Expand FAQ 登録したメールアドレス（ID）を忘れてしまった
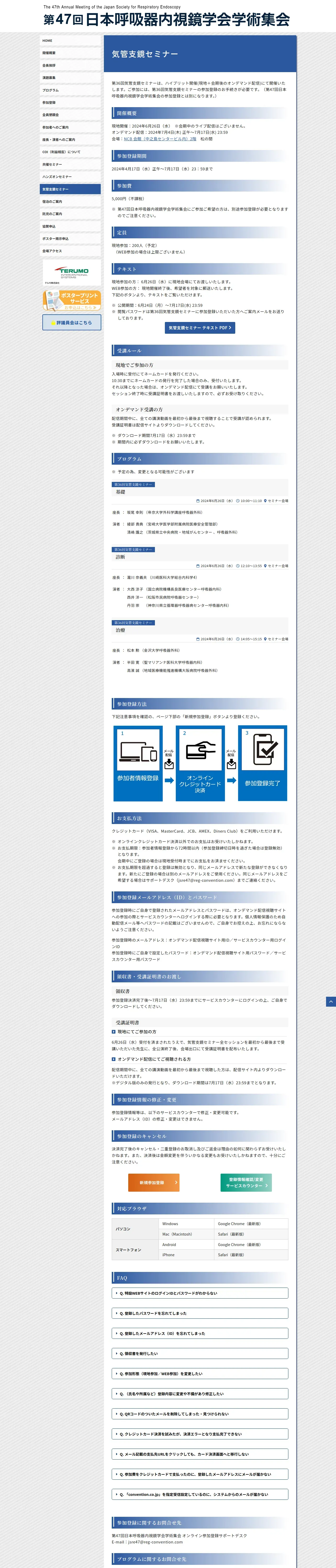This screenshot has width=336, height=1568. point(200,1333)
